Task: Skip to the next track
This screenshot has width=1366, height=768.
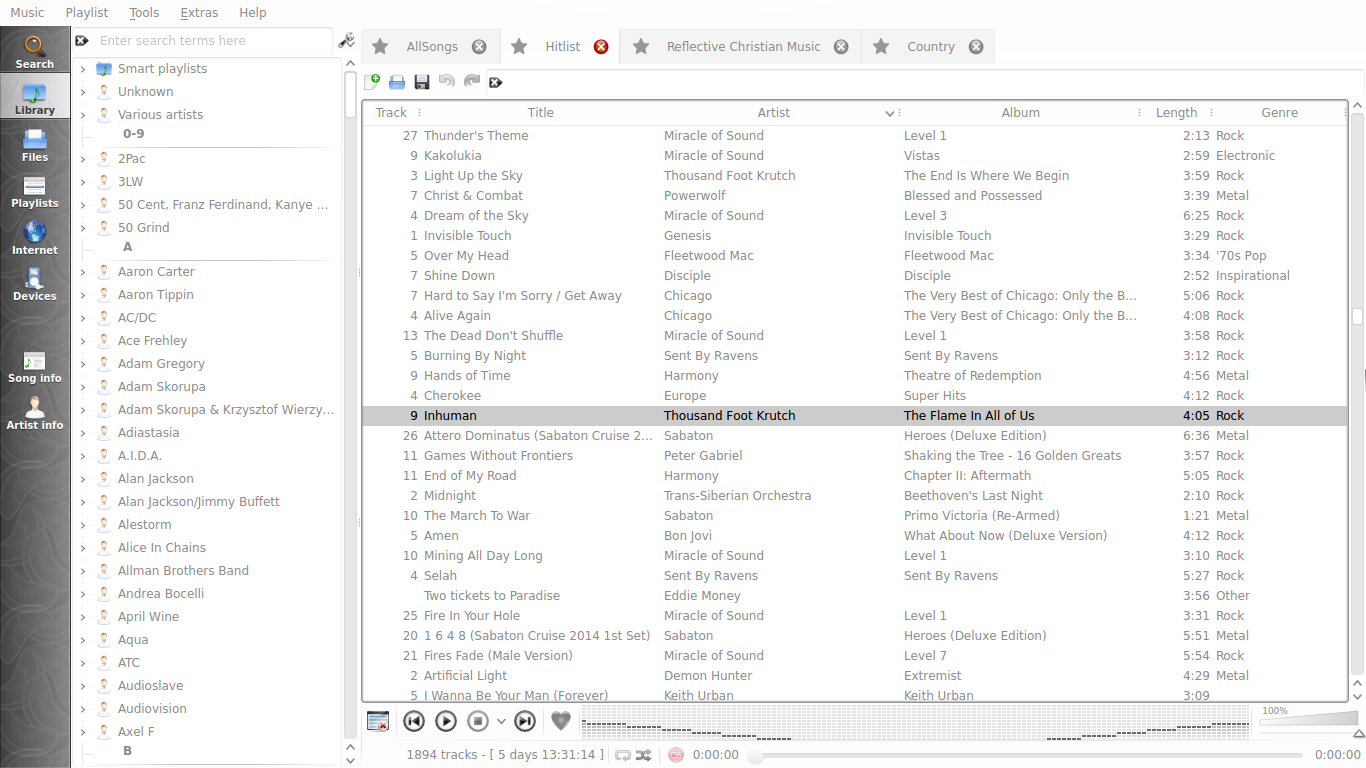Action: (525, 721)
